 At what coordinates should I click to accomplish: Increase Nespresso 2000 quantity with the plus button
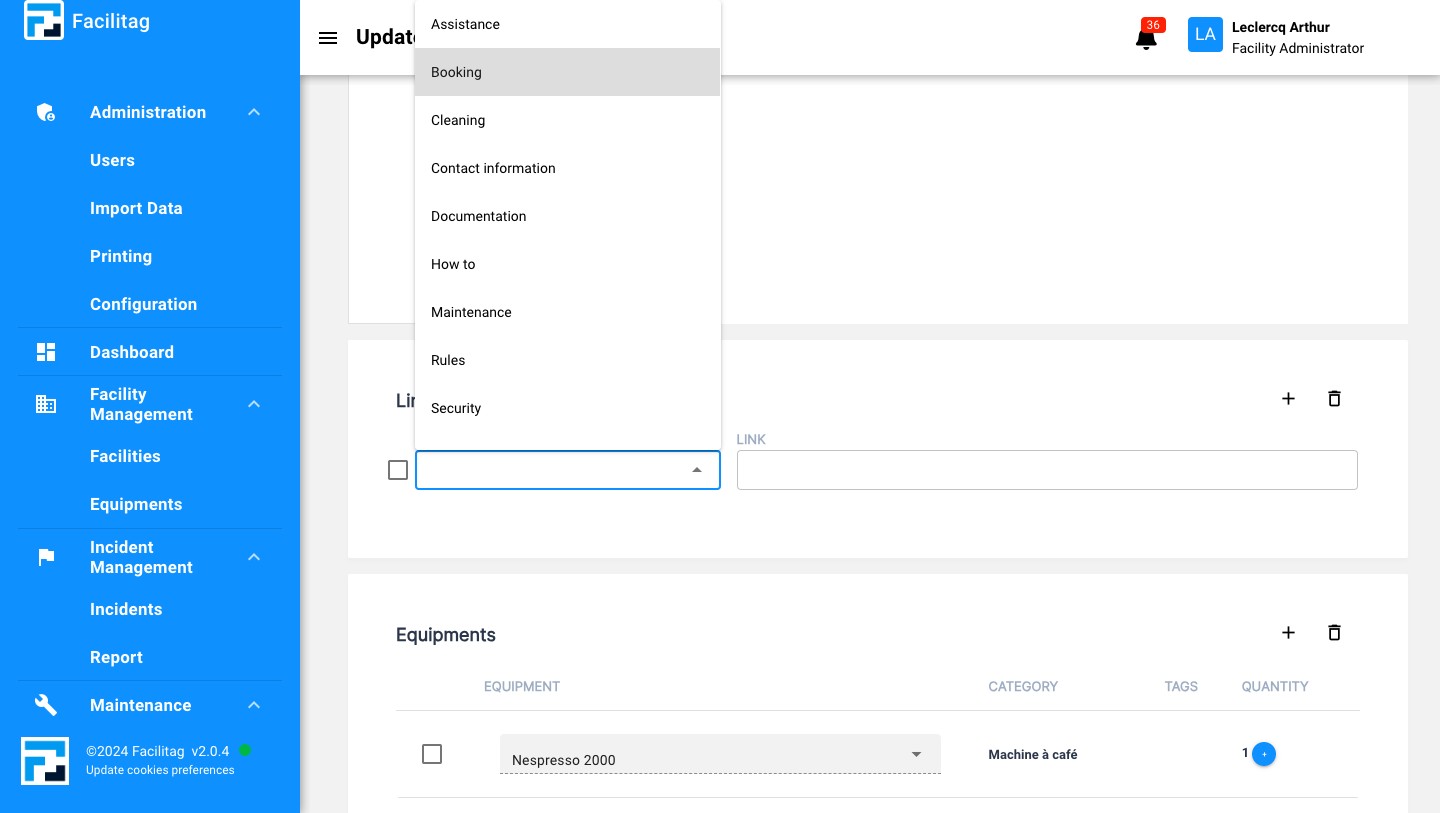point(1264,754)
